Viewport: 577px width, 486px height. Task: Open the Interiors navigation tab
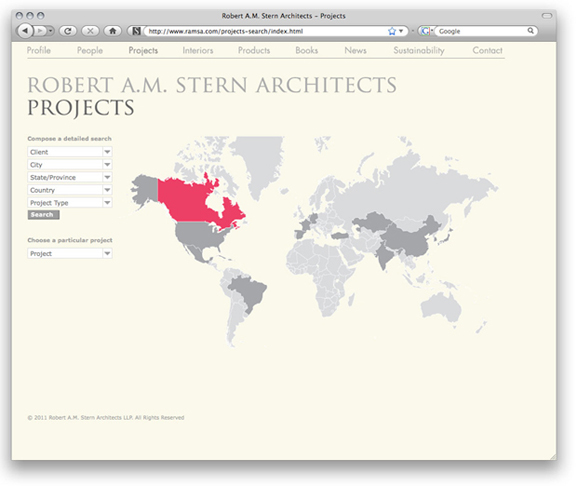198,50
